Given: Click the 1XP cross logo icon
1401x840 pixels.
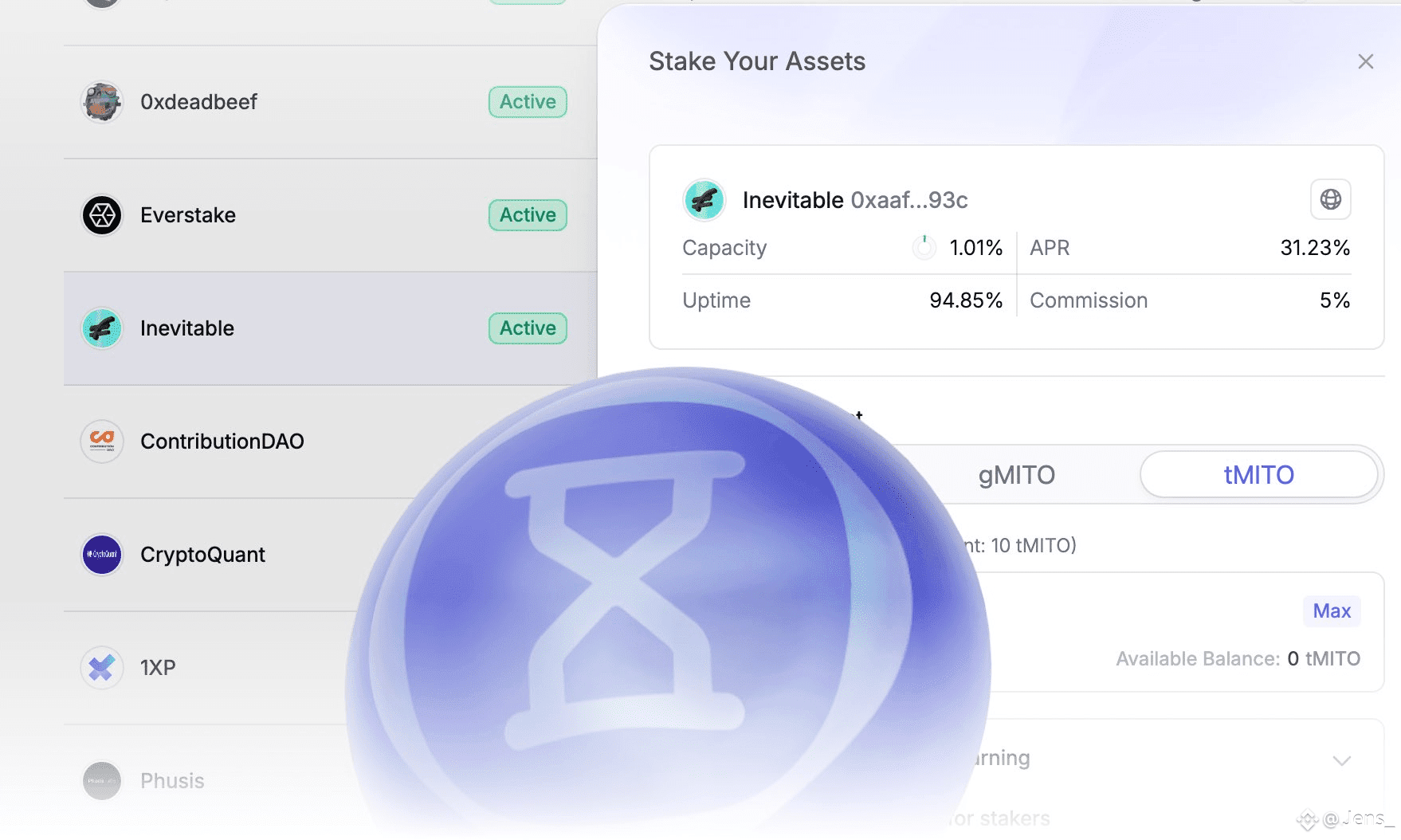Looking at the screenshot, I should point(102,668).
